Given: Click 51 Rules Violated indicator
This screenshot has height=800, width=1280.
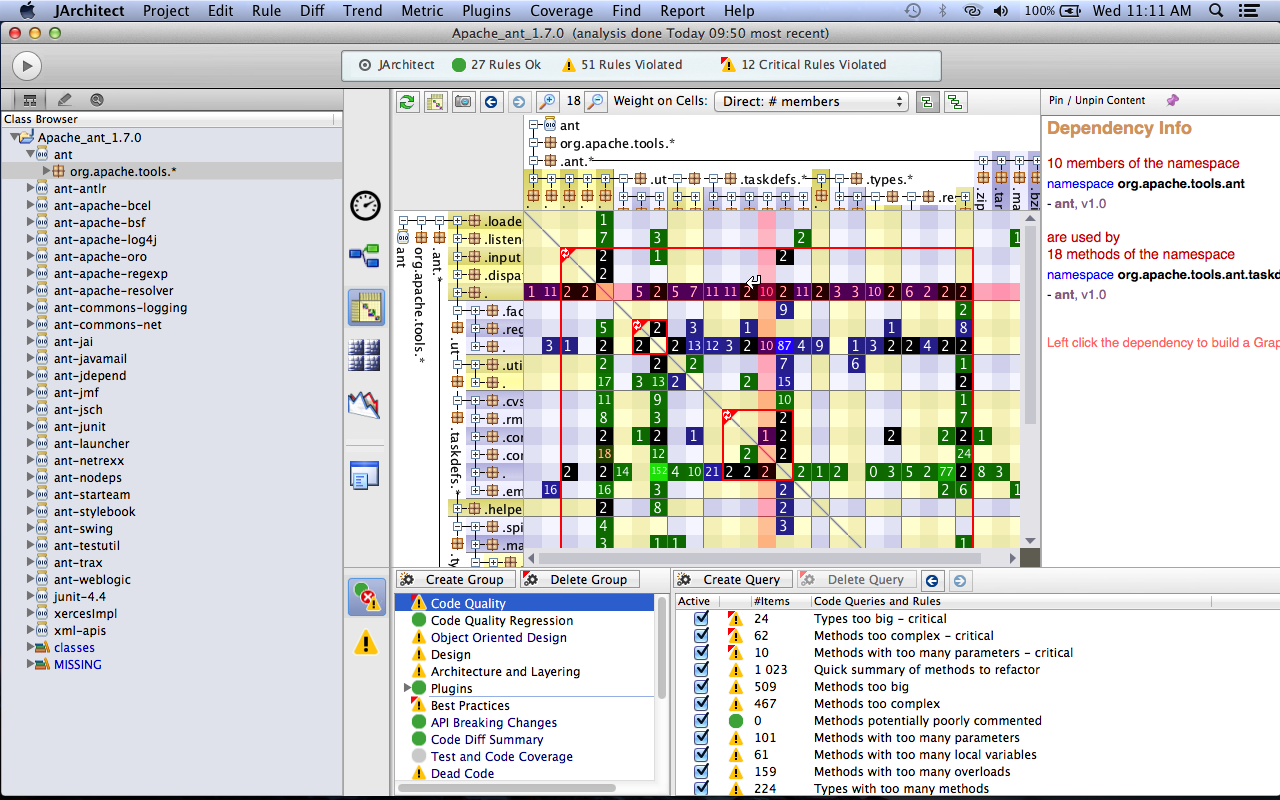Looking at the screenshot, I should [x=622, y=65].
